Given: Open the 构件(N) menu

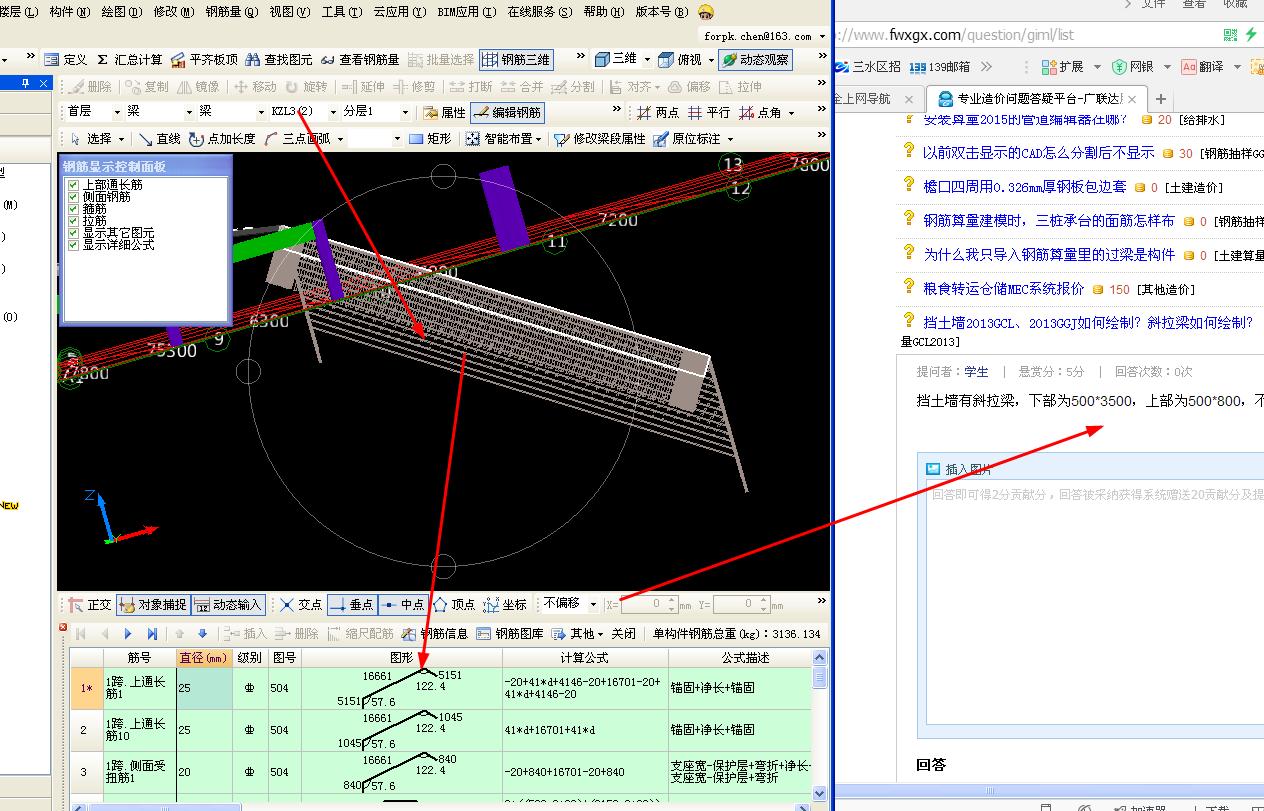Looking at the screenshot, I should coord(69,11).
